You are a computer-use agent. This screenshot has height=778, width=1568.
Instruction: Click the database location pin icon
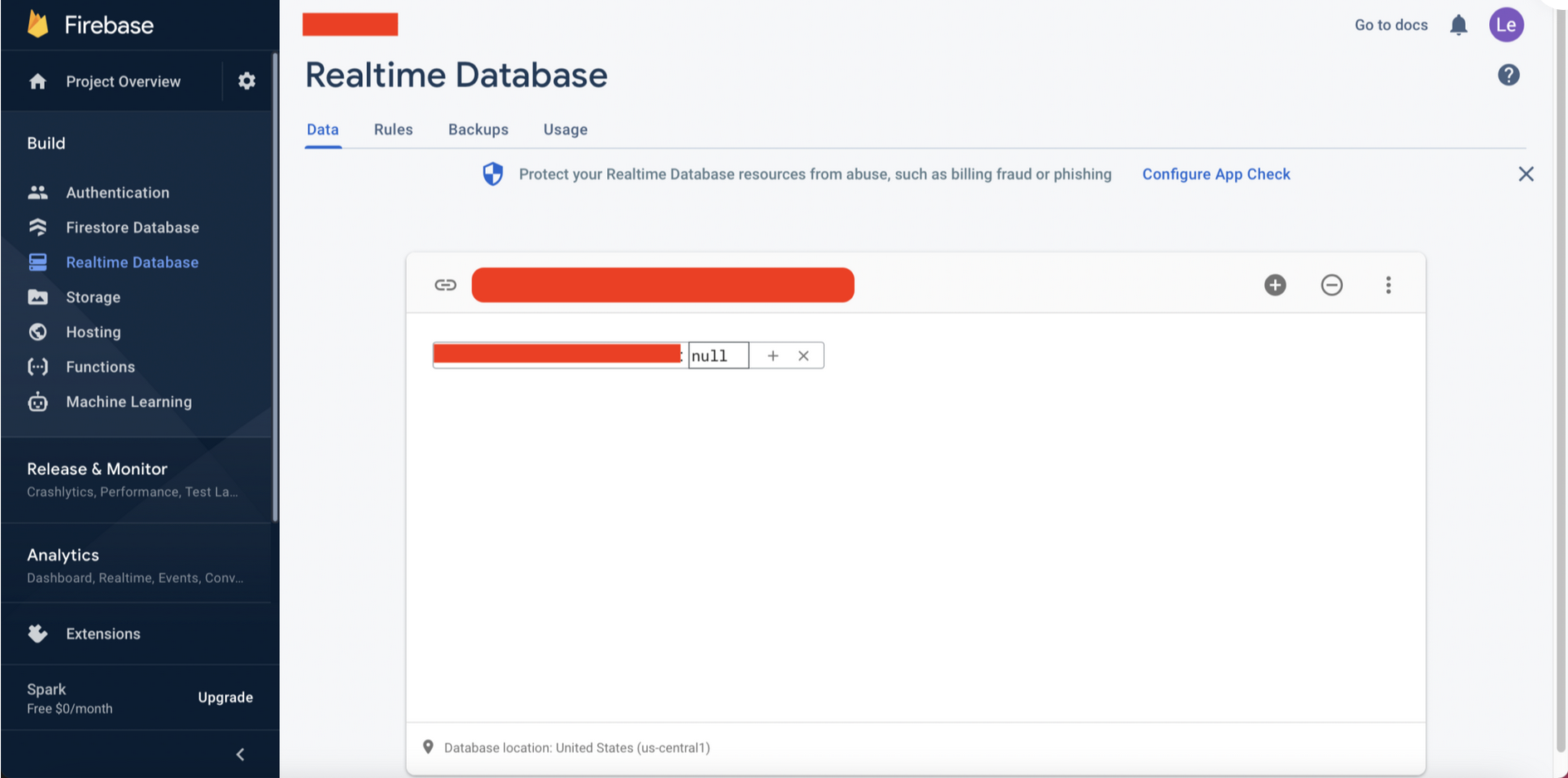[x=428, y=747]
